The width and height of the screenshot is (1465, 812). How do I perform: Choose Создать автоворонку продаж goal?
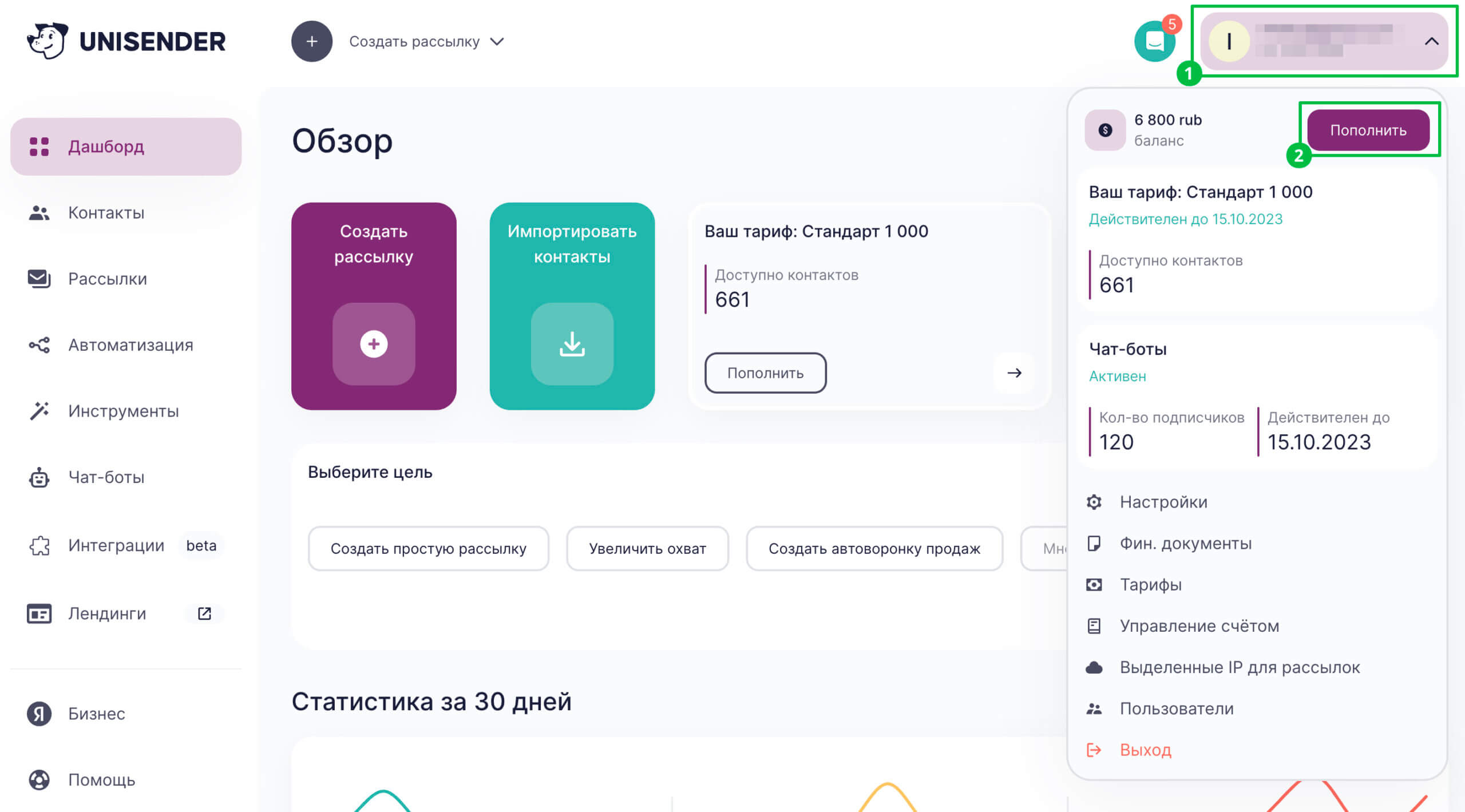(874, 548)
